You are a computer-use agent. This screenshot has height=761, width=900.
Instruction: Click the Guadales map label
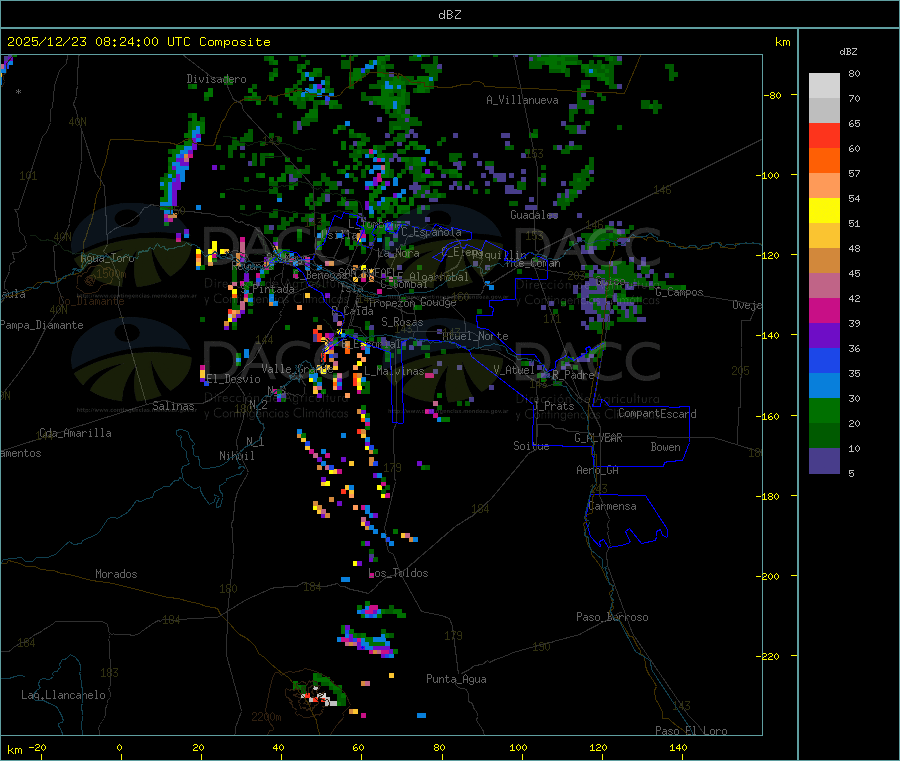[534, 215]
